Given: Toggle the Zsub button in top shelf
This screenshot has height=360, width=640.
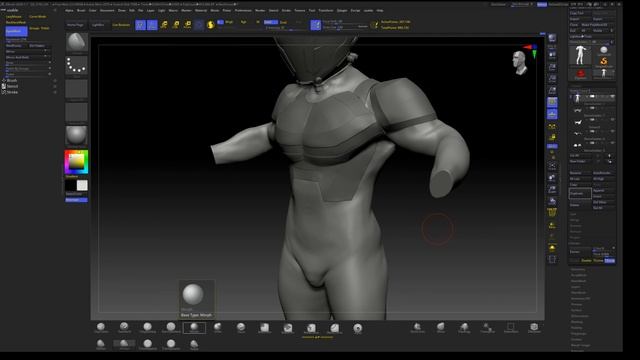Looking at the screenshot, I should point(284,22).
